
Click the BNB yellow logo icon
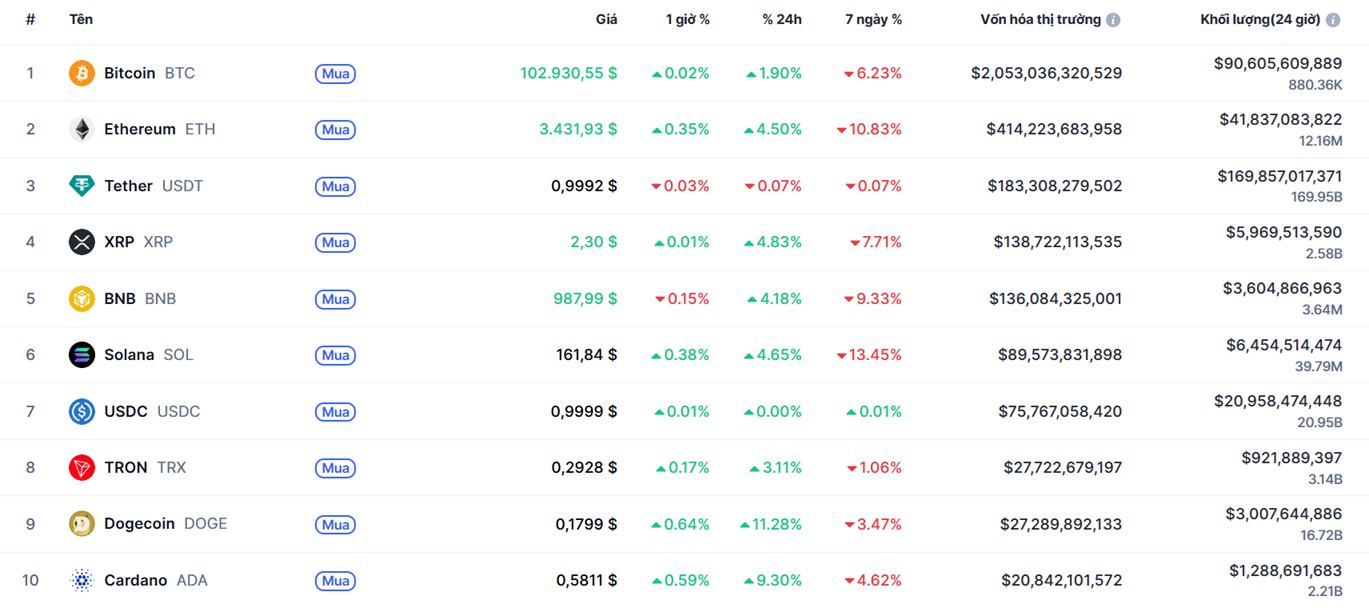[82, 299]
